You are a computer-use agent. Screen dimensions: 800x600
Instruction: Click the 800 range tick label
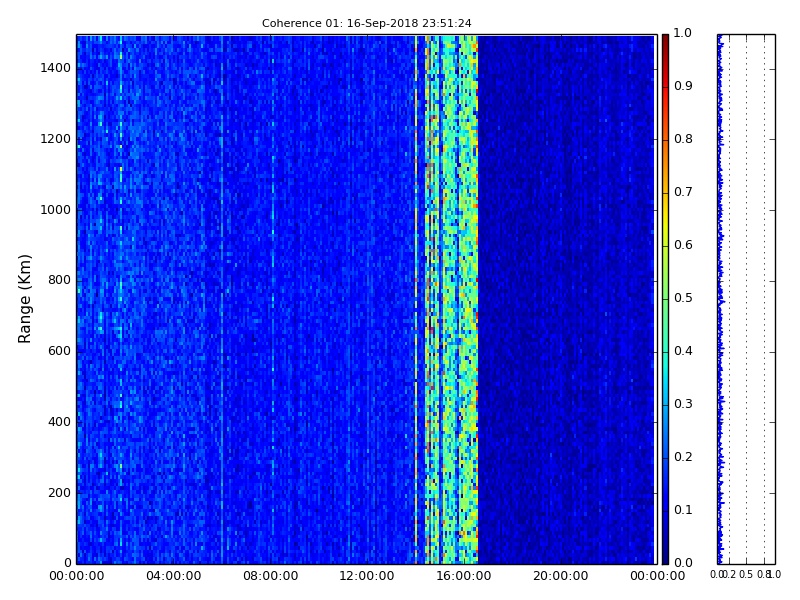[x=59, y=280]
